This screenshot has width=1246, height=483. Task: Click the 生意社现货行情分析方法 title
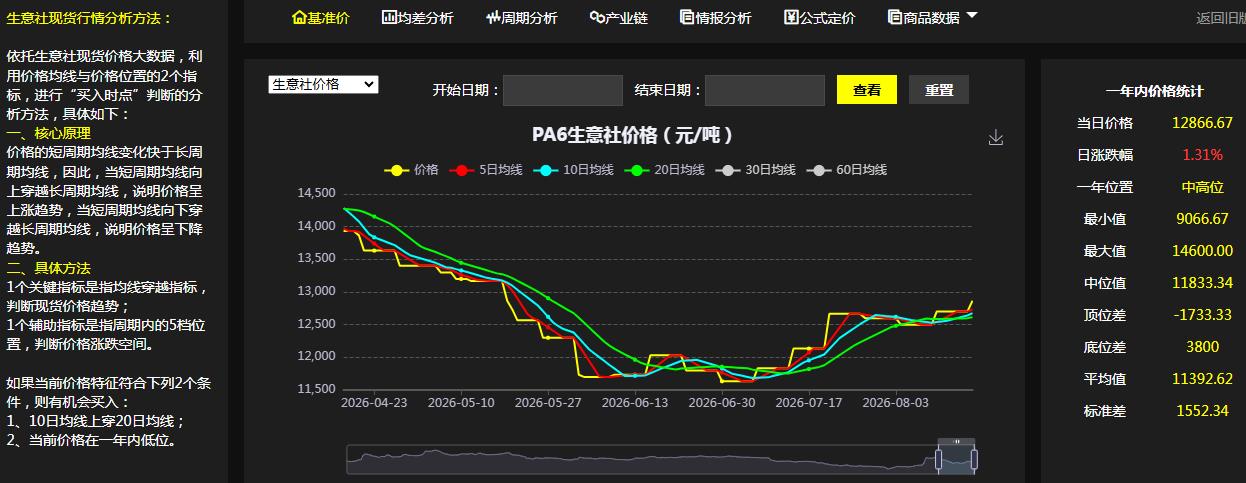[x=89, y=18]
